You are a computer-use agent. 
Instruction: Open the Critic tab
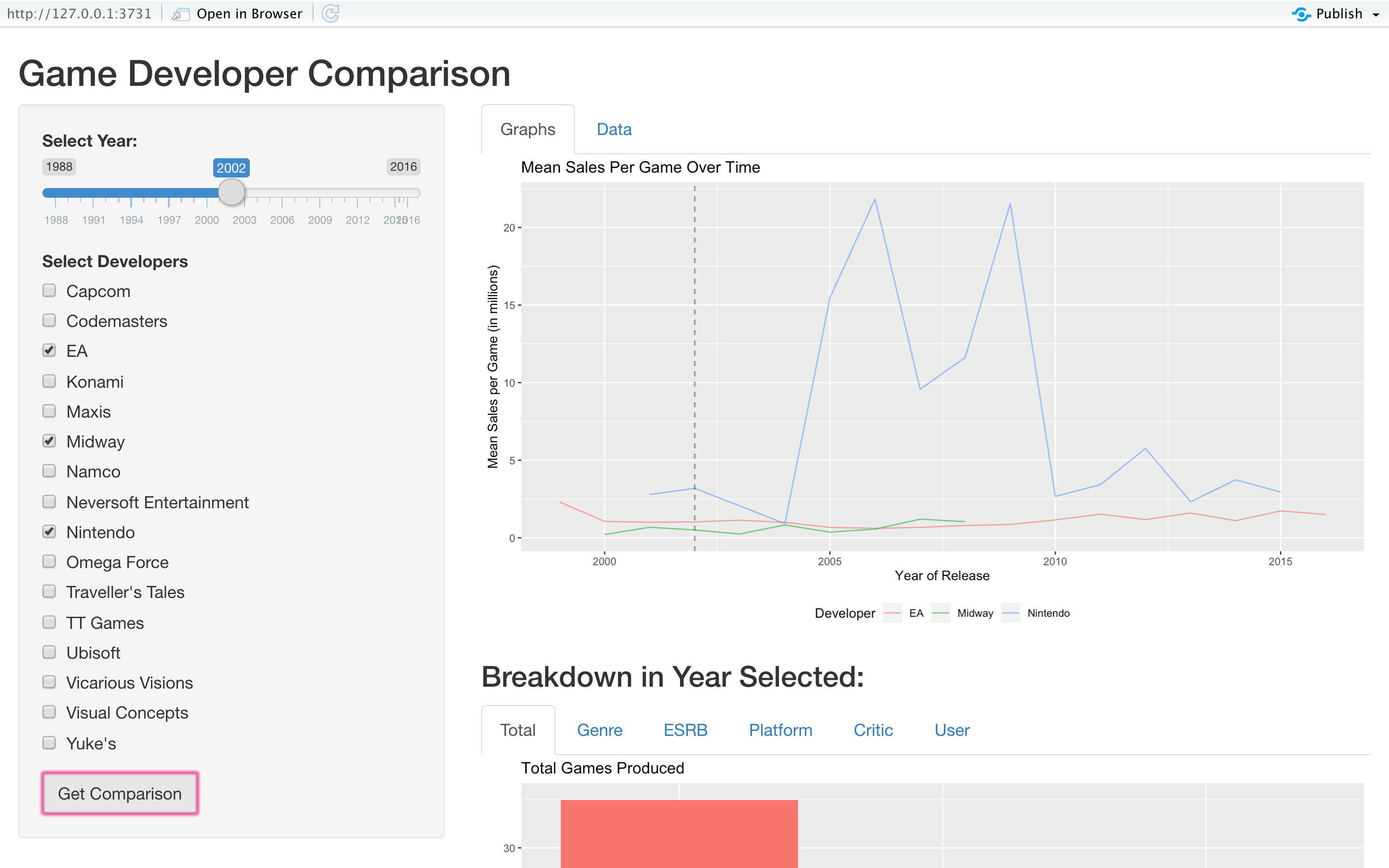point(873,730)
